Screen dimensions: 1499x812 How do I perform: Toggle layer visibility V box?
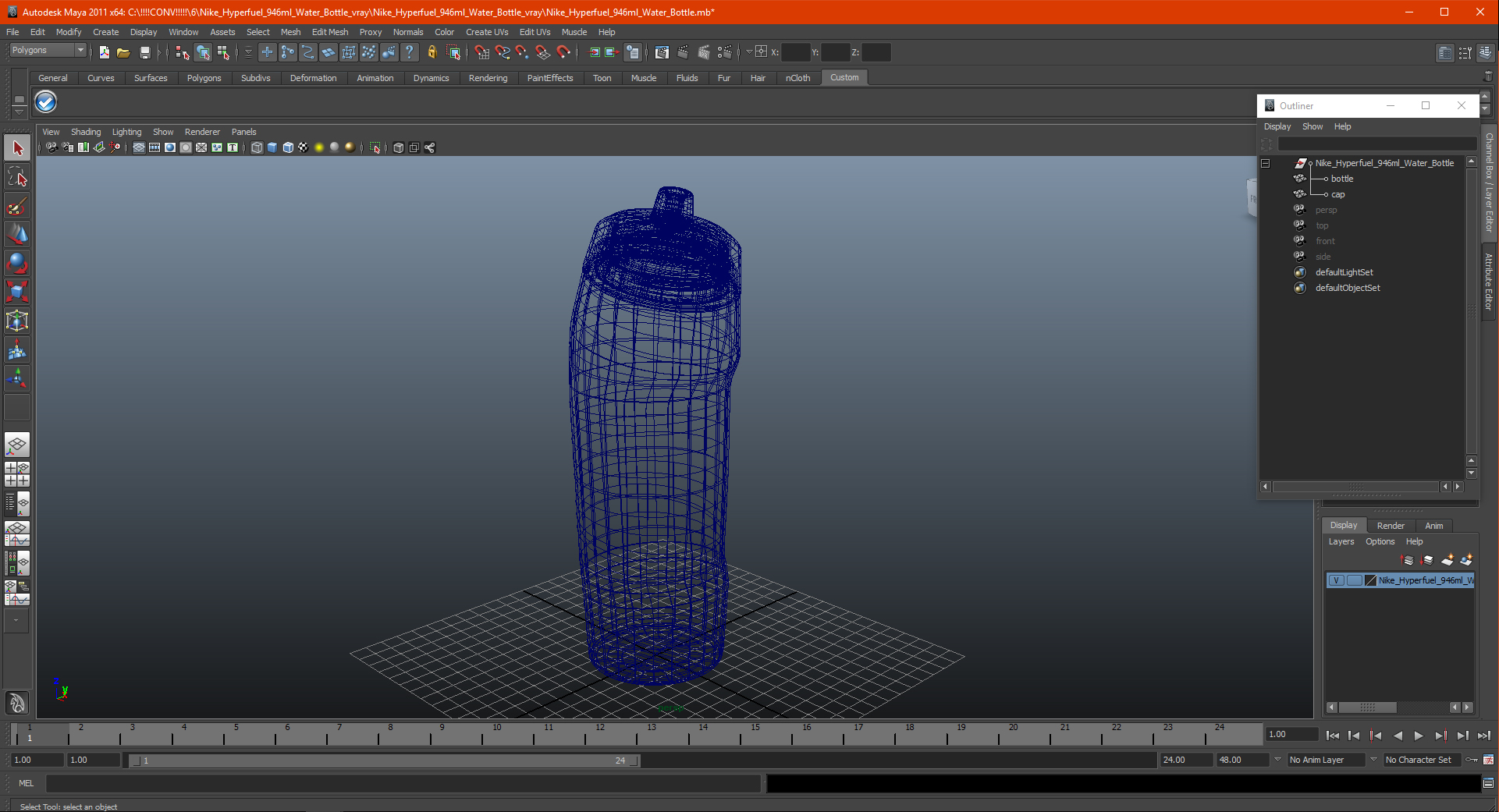[1336, 580]
